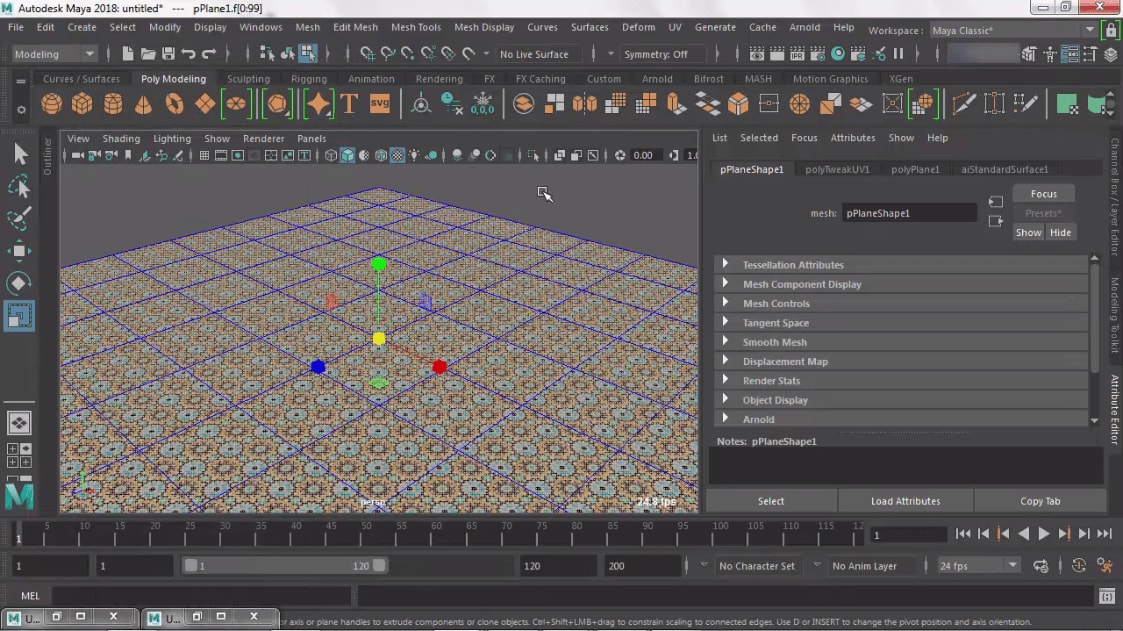The image size is (1123, 631).
Task: Open the Mesh Tools menu
Action: (416, 27)
